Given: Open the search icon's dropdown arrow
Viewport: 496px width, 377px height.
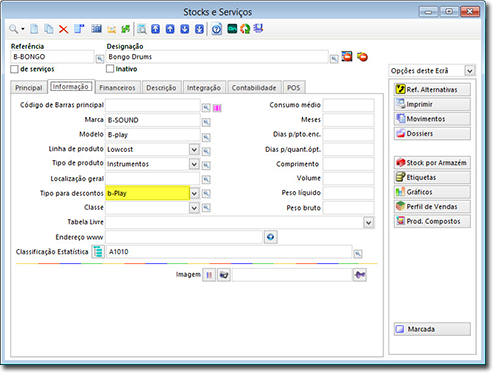Looking at the screenshot, I should (x=23, y=29).
